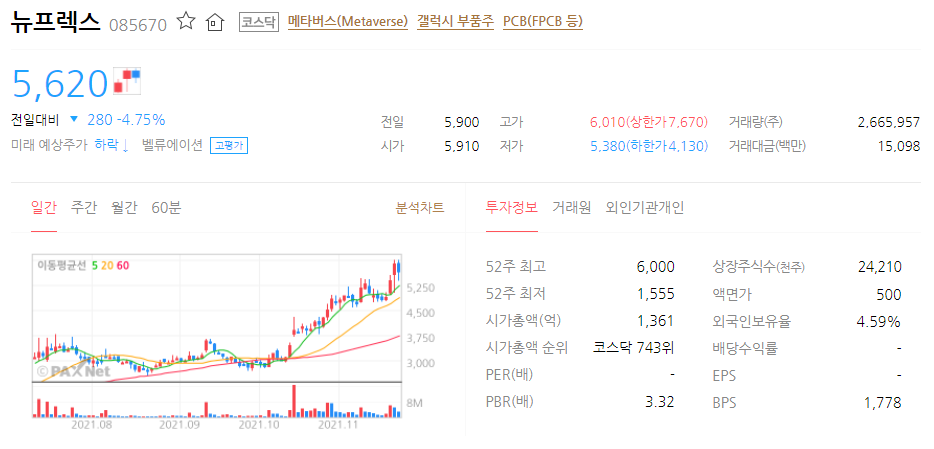Click the 52주 최고 value 6,000

(x=655, y=266)
